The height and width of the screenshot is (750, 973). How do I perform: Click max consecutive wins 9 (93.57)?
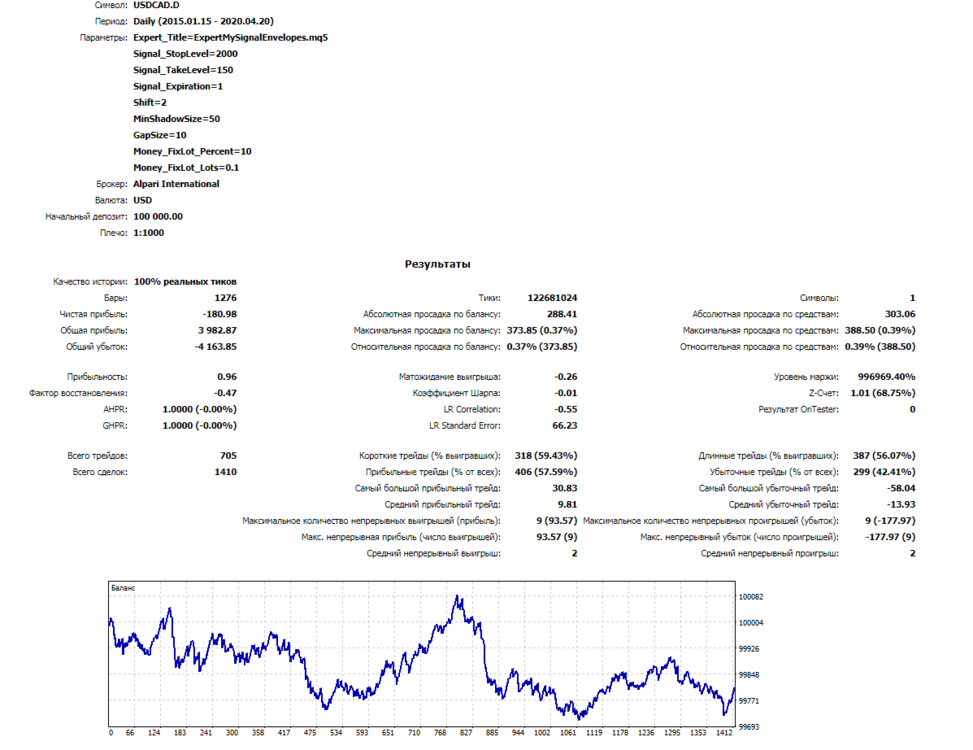pos(557,520)
